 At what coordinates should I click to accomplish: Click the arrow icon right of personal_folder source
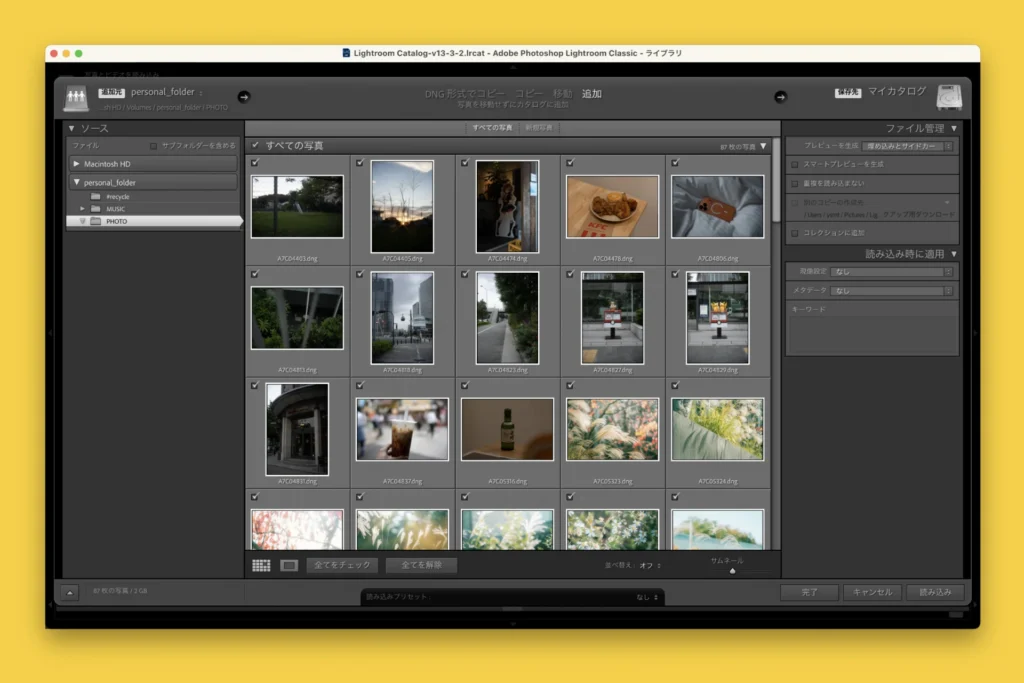[x=244, y=96]
